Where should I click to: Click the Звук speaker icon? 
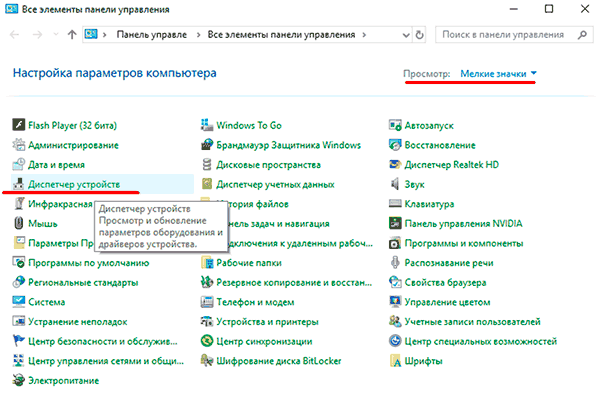click(395, 184)
